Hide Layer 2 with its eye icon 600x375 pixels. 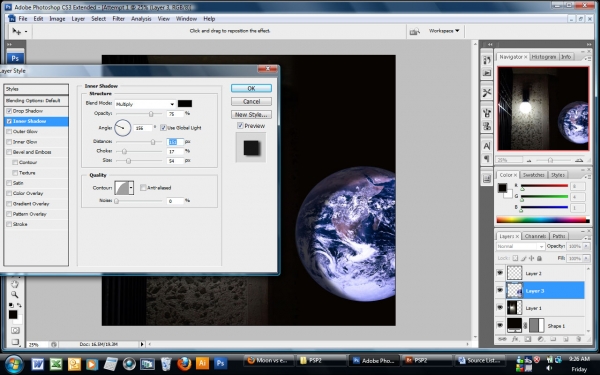[x=500, y=273]
